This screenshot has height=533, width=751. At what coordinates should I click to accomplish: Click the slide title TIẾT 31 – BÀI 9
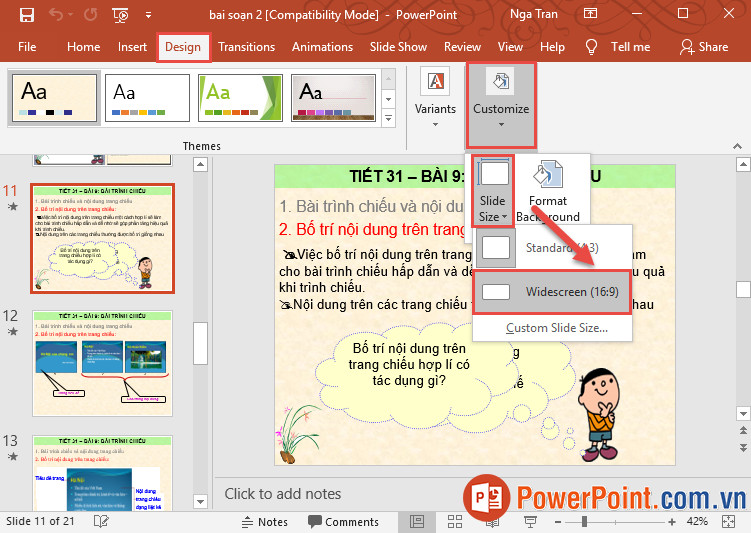(406, 177)
